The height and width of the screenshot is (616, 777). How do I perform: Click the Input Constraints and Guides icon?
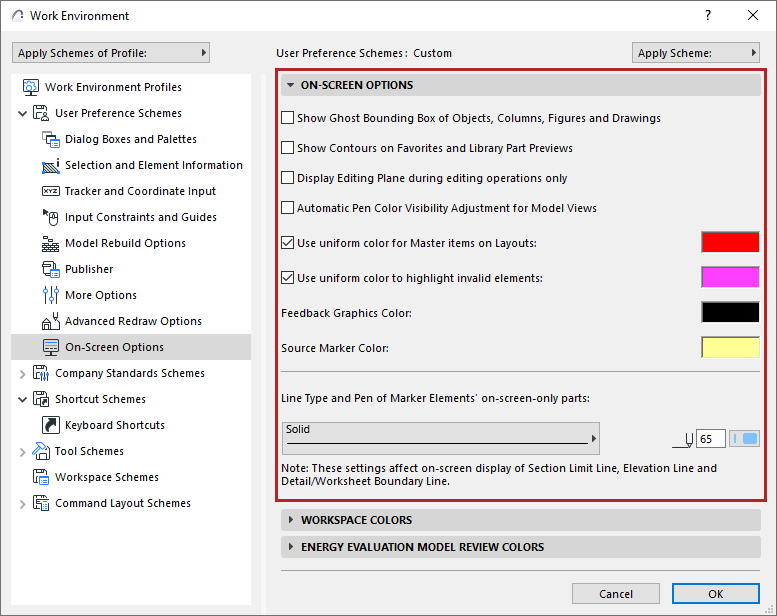(x=51, y=217)
